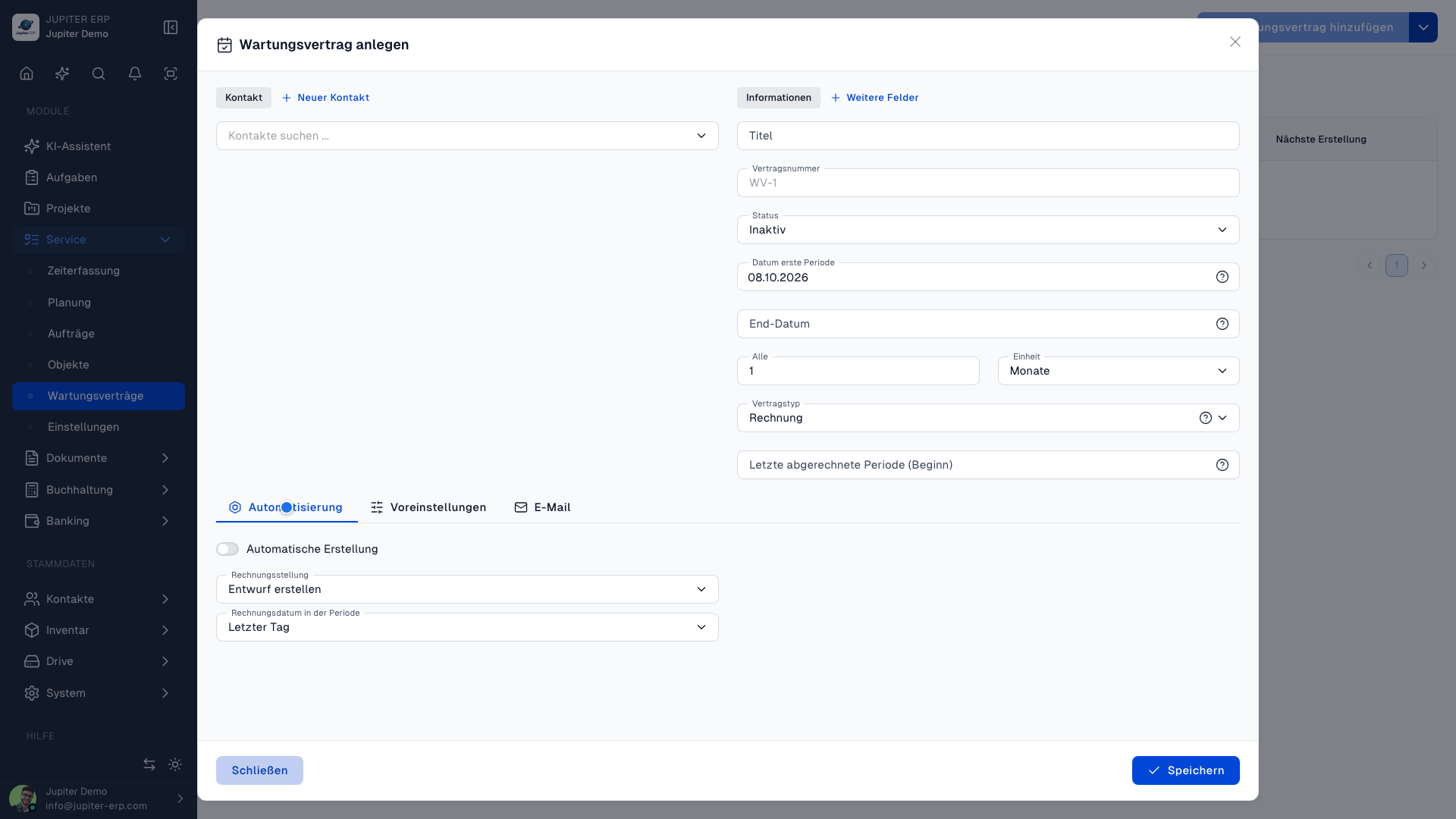Viewport: 1456px width, 819px height.
Task: Close the Wartungsvertrag anlegen dialog
Action: 1235,42
